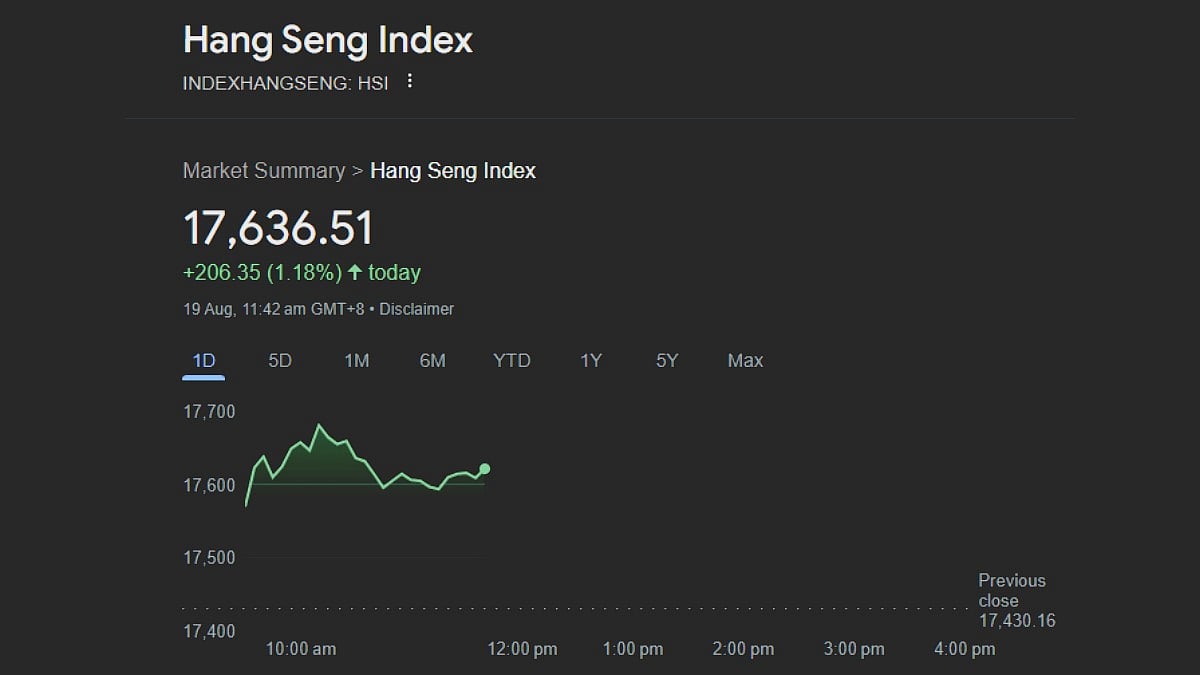
Task: Click the 12:00 pm time axis label
Action: 522,649
